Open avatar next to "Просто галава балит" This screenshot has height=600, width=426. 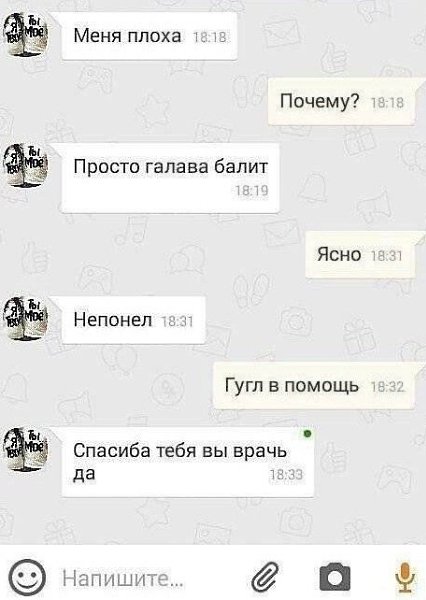[x=25, y=166]
